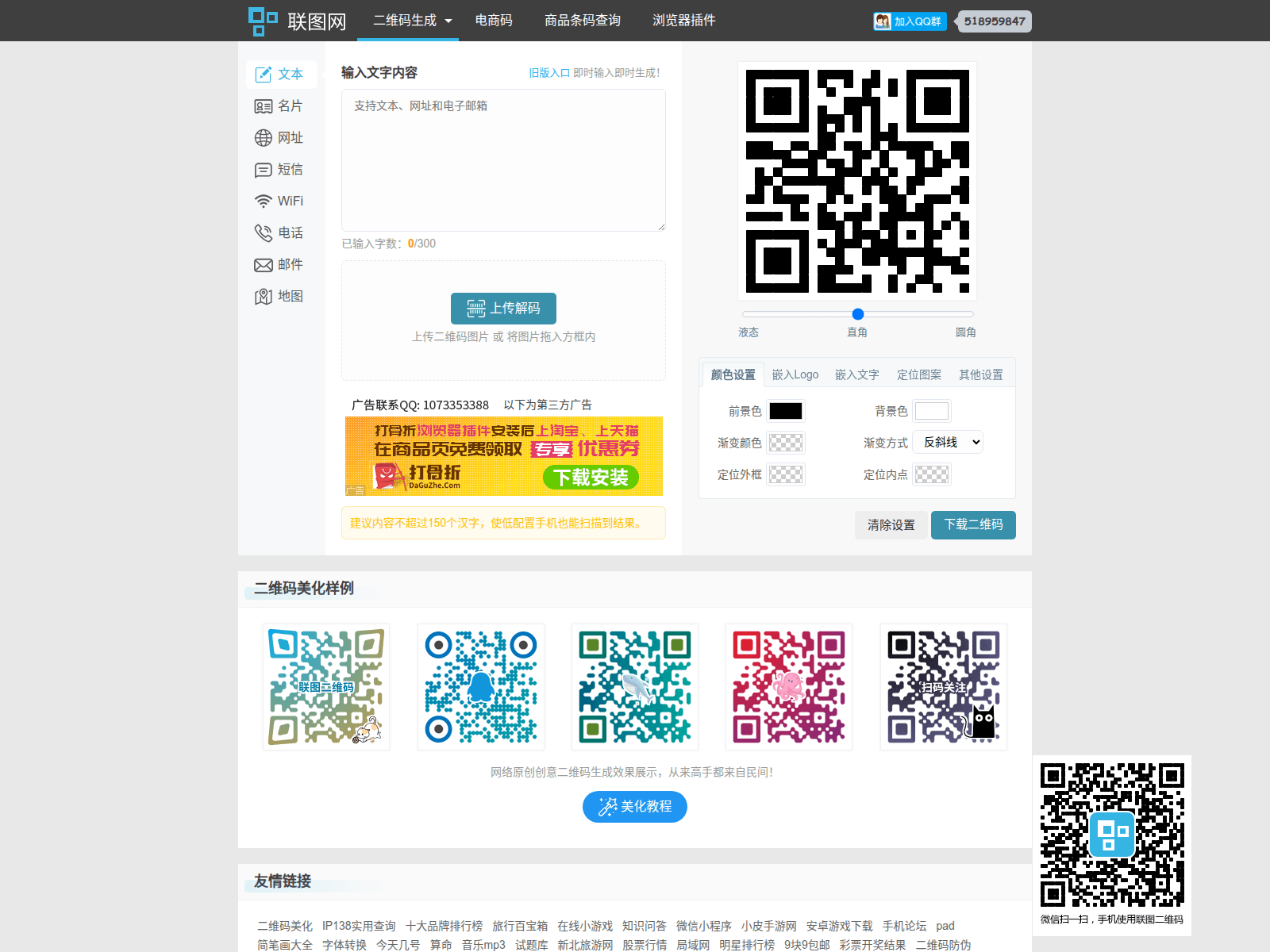Click the 下载二维码 download button

[x=972, y=525]
